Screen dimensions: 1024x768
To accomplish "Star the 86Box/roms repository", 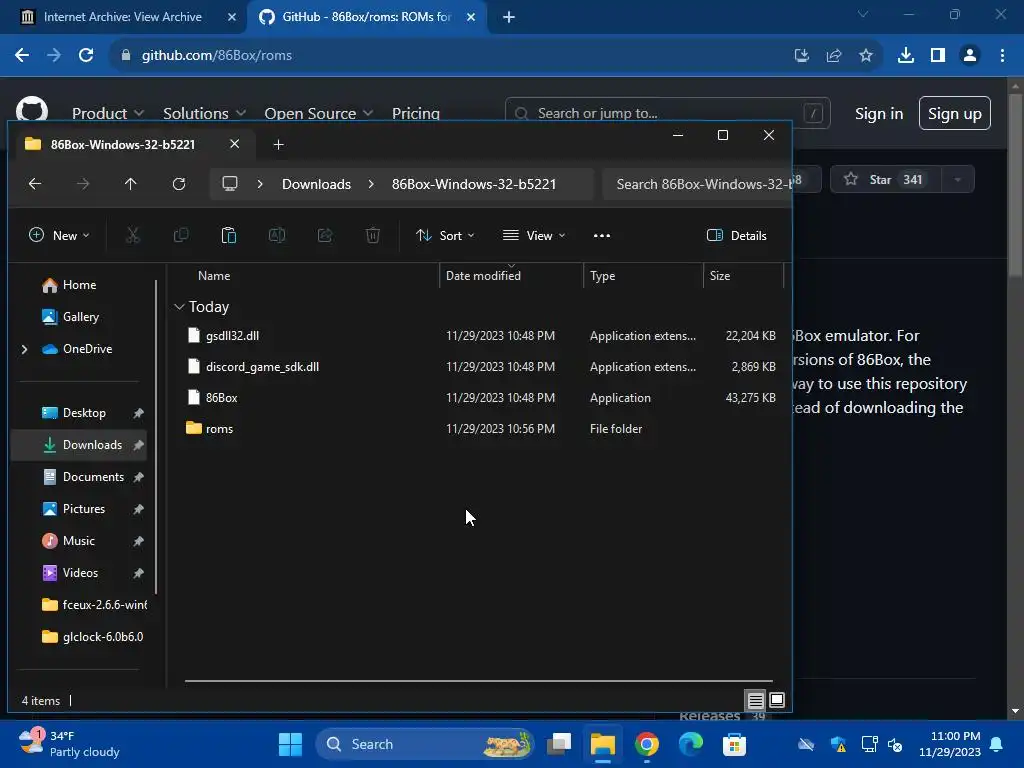I will point(885,180).
